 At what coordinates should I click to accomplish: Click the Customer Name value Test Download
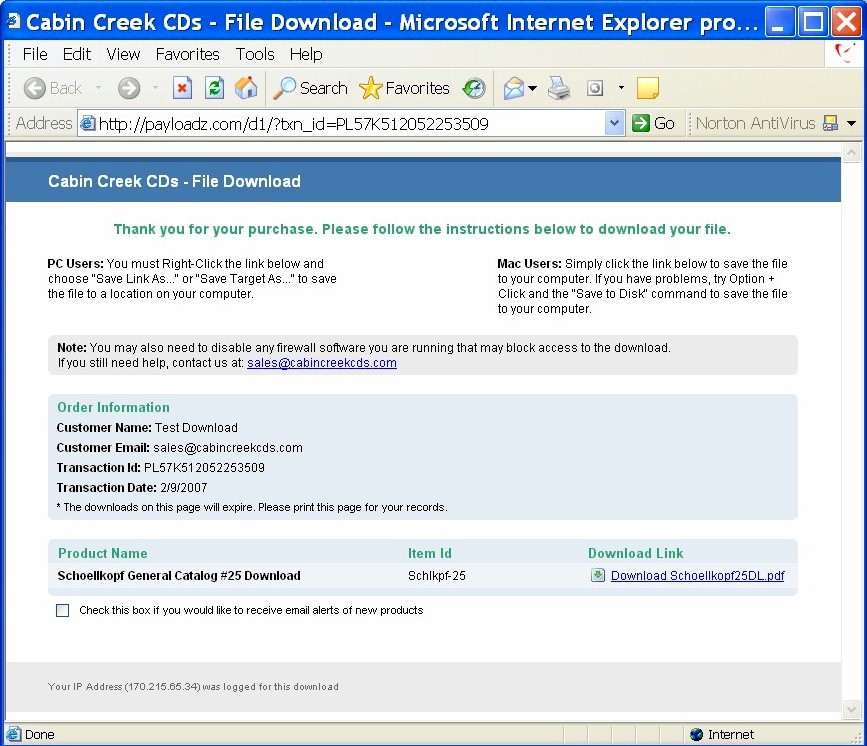pyautogui.click(x=196, y=427)
